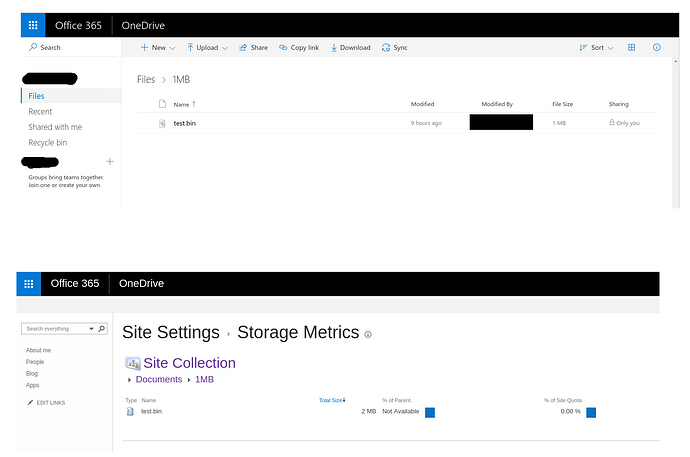Click the Sync icon
The image size is (690, 457).
click(386, 48)
